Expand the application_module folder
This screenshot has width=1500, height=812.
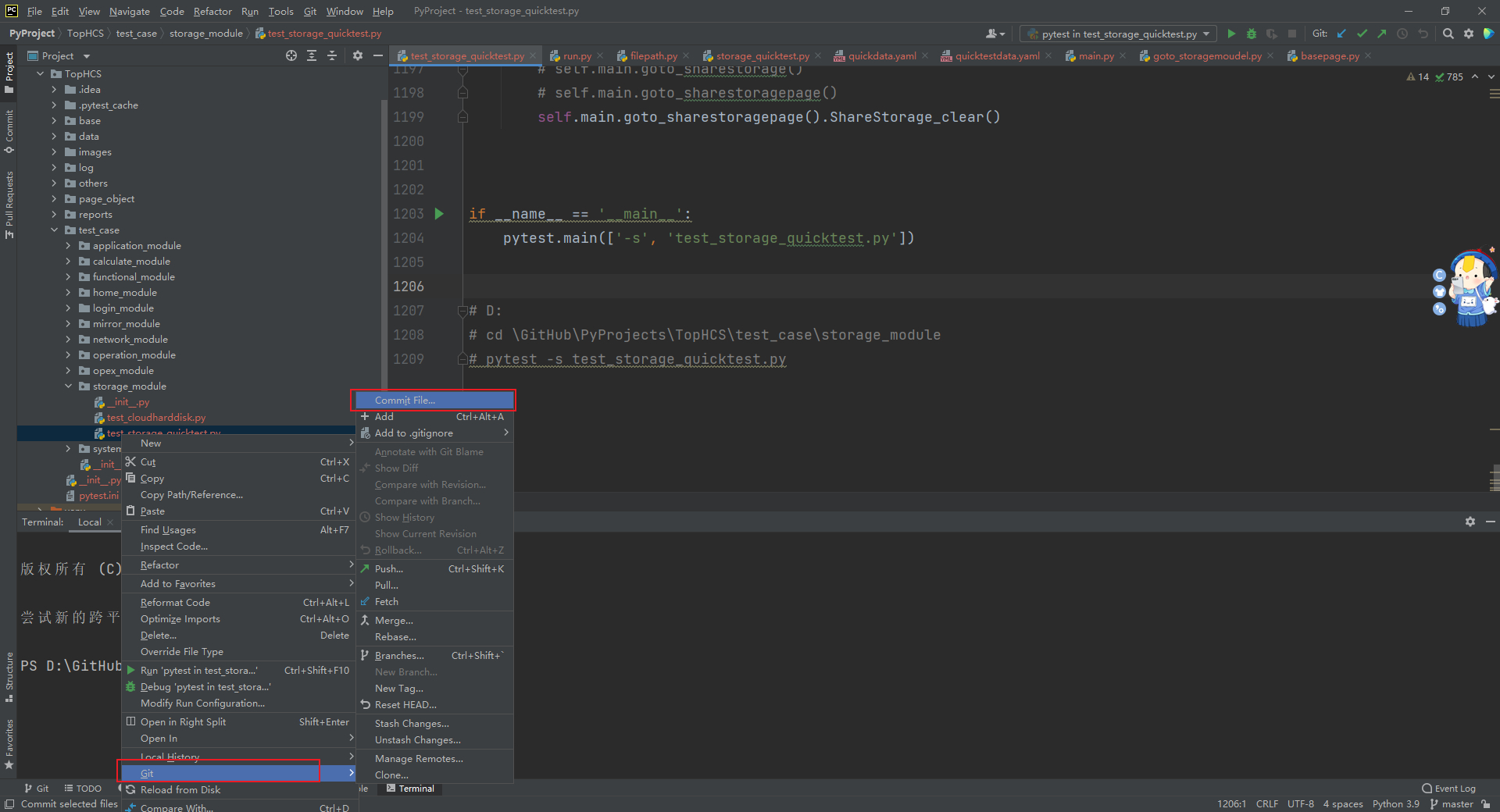click(x=68, y=246)
